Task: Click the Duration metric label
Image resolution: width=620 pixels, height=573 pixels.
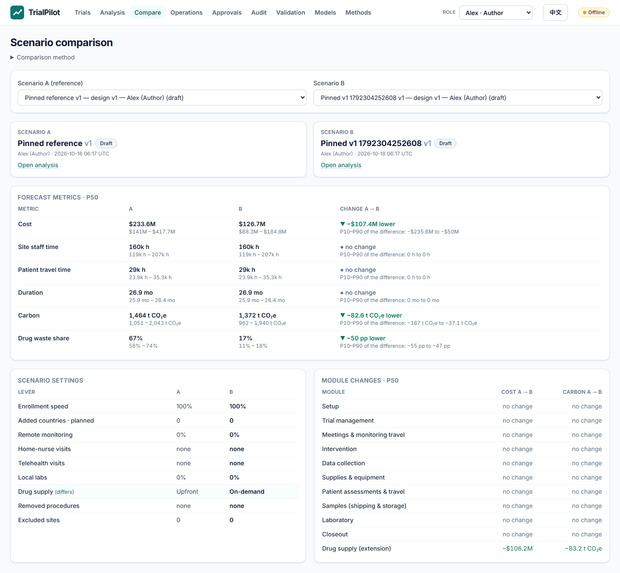Action: [x=30, y=293]
